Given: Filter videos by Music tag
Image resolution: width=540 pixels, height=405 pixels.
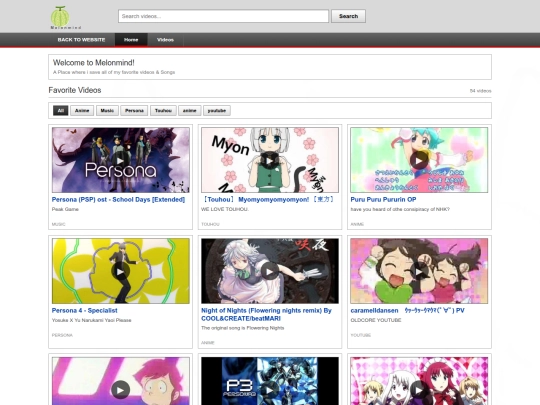Looking at the screenshot, I should pos(107,111).
